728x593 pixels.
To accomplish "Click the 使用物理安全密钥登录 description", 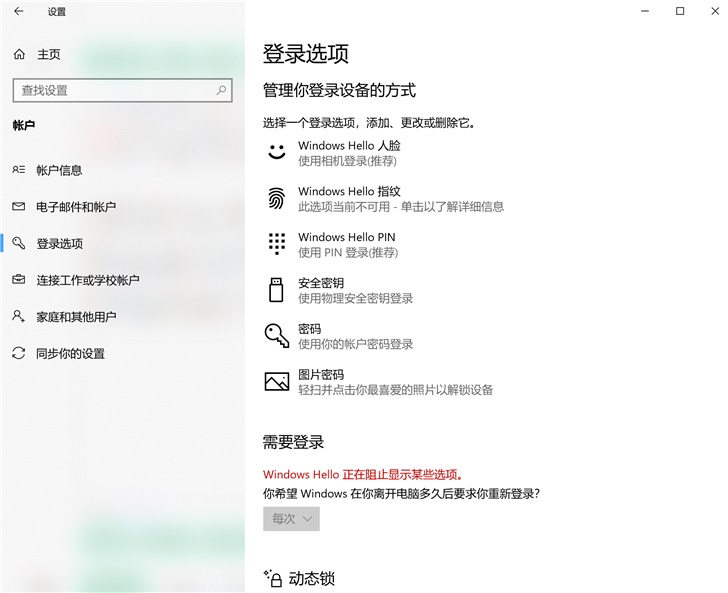I will [355, 298].
